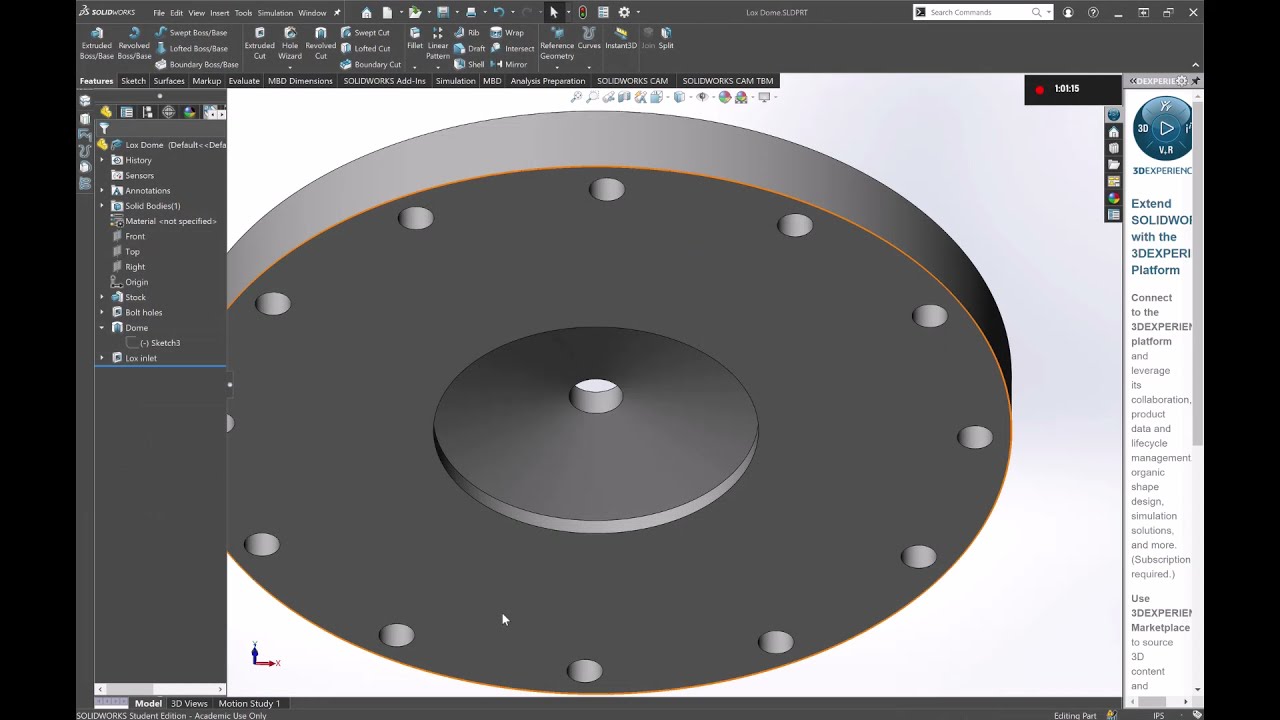Select the Rib feature tool
The width and height of the screenshot is (1280, 720).
(467, 32)
